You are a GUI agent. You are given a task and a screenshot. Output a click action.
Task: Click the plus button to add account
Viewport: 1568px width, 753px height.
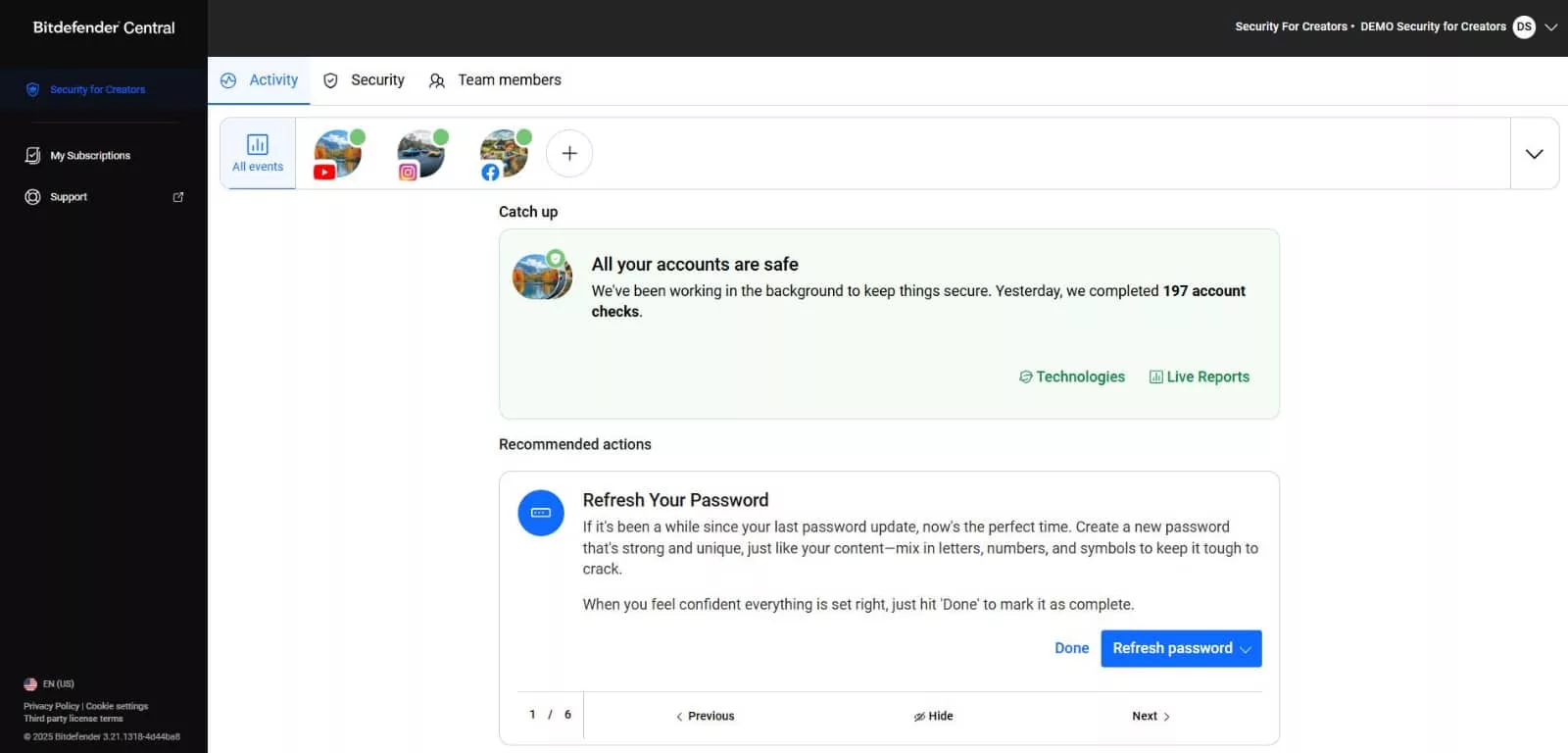(569, 154)
